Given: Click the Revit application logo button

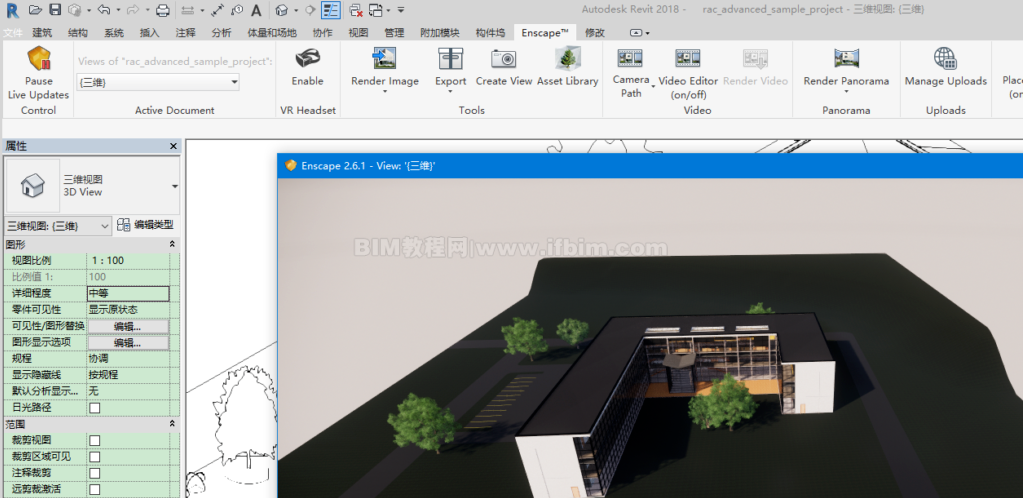Looking at the screenshot, I should click(12, 10).
